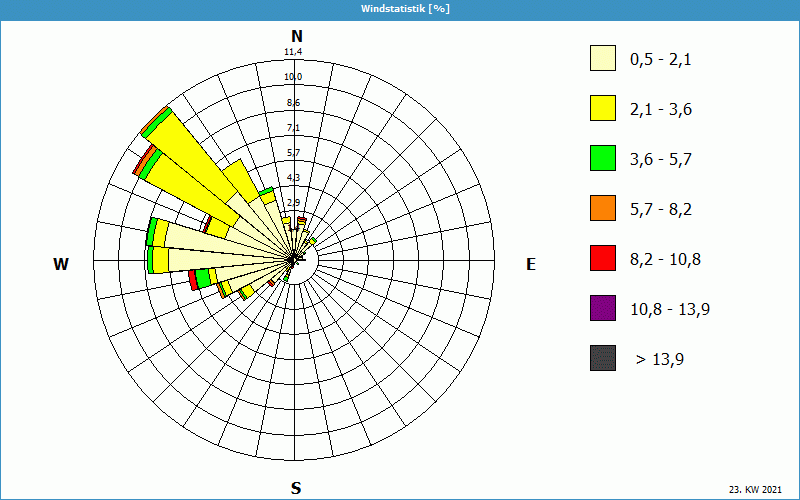The image size is (800, 500).
Task: Click the dark gray > 13,9 legend swatch
Action: click(x=603, y=358)
